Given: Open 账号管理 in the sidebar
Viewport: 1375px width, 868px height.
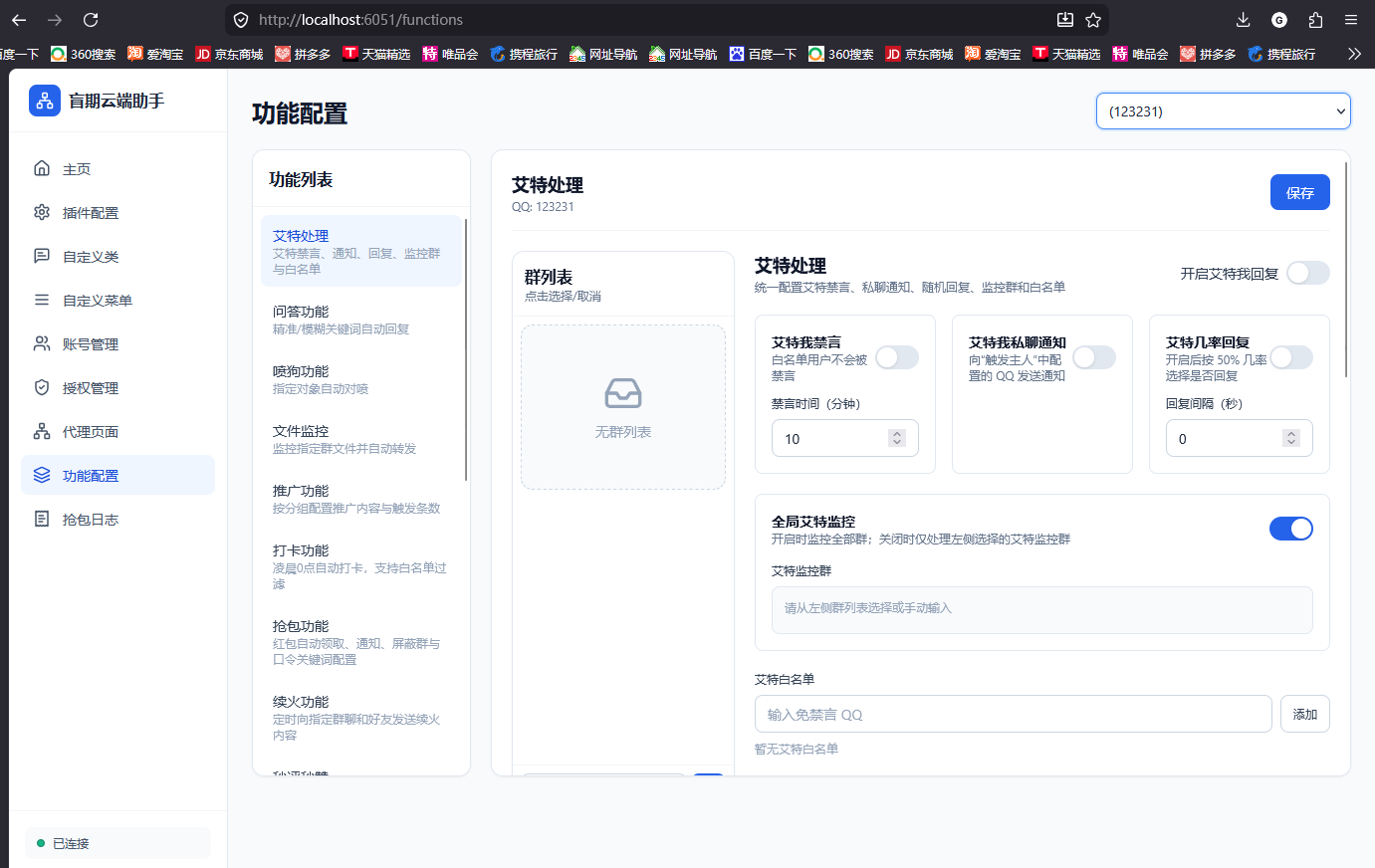Looking at the screenshot, I should [x=117, y=344].
